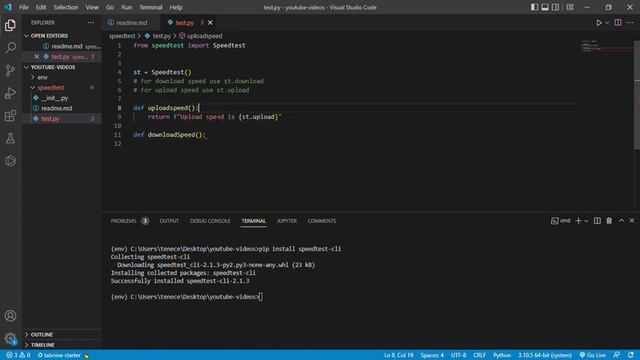Open the Run menu
This screenshot has width=640, height=360.
click(x=127, y=7)
